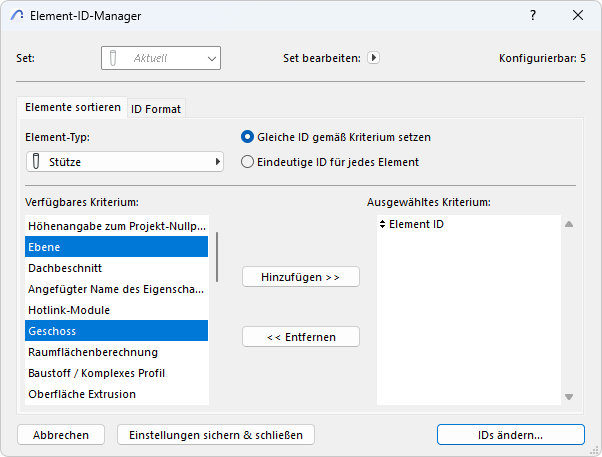Click the << Entfernen button
Image resolution: width=602 pixels, height=457 pixels.
(x=300, y=337)
